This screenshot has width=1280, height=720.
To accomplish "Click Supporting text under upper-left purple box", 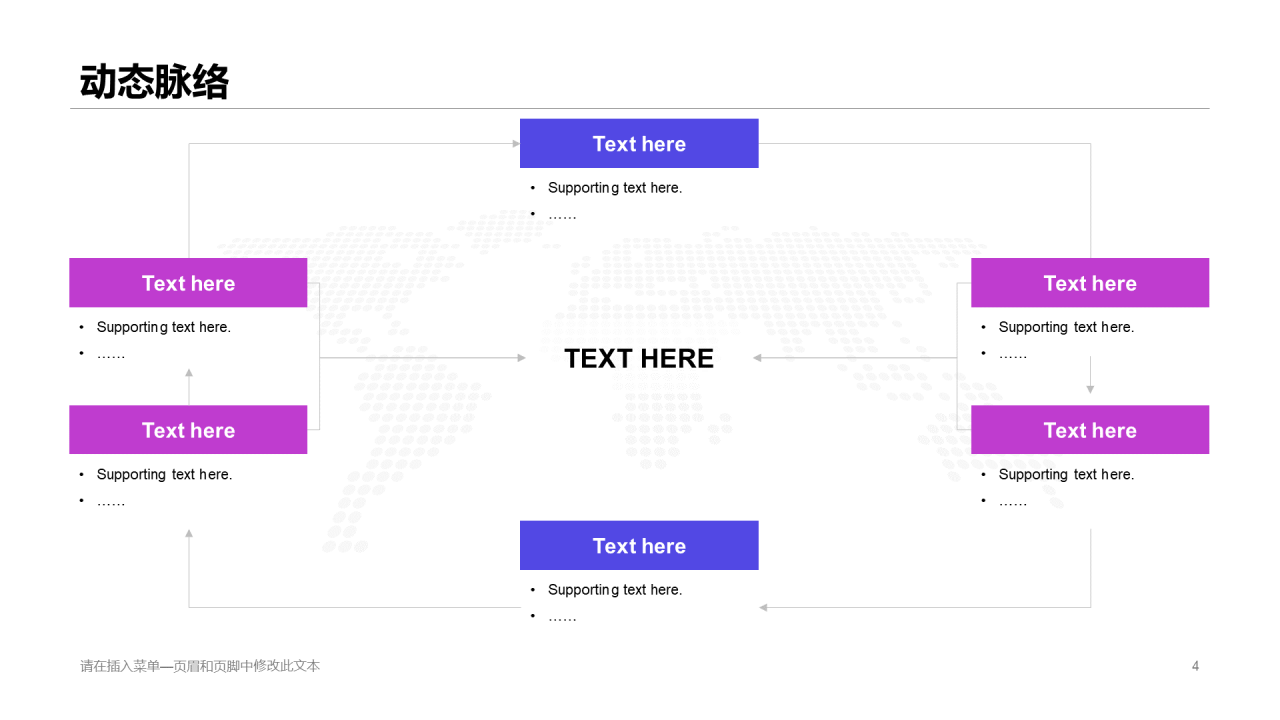I will point(164,327).
